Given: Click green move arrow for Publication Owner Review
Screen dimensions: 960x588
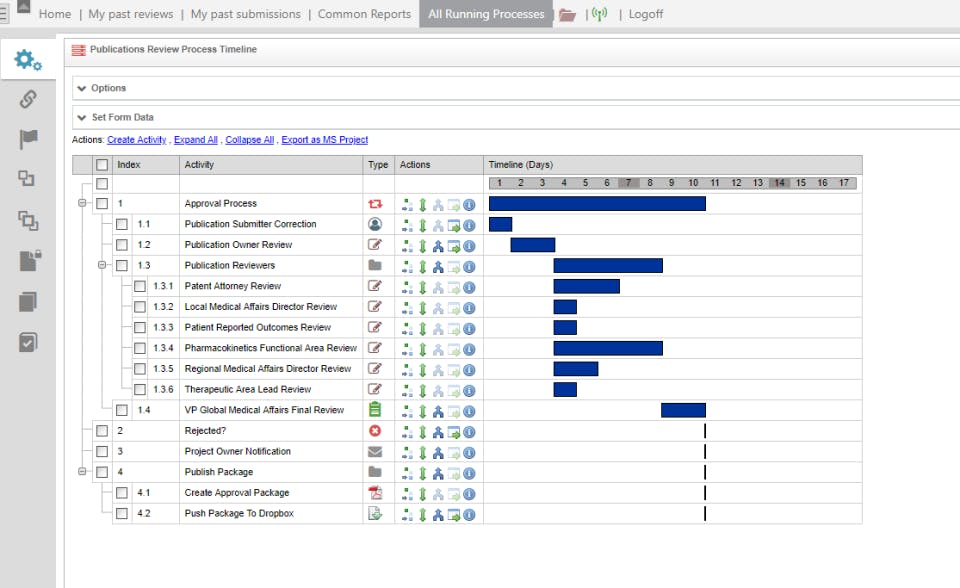Looking at the screenshot, I should pyautogui.click(x=422, y=245).
